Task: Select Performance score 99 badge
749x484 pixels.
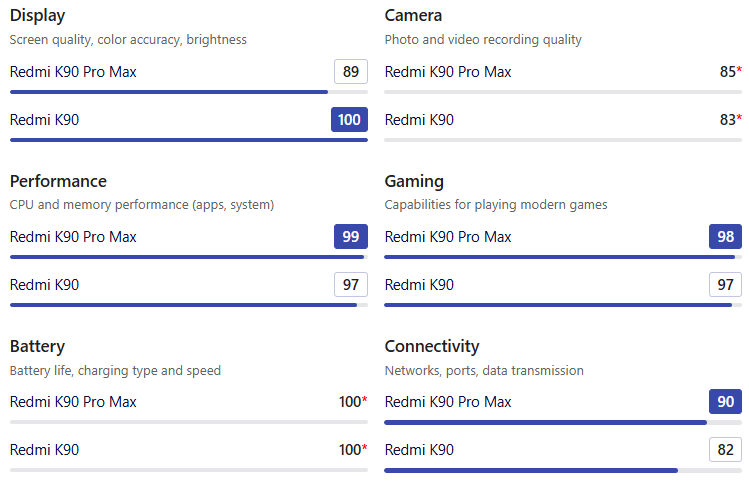Action: click(351, 237)
